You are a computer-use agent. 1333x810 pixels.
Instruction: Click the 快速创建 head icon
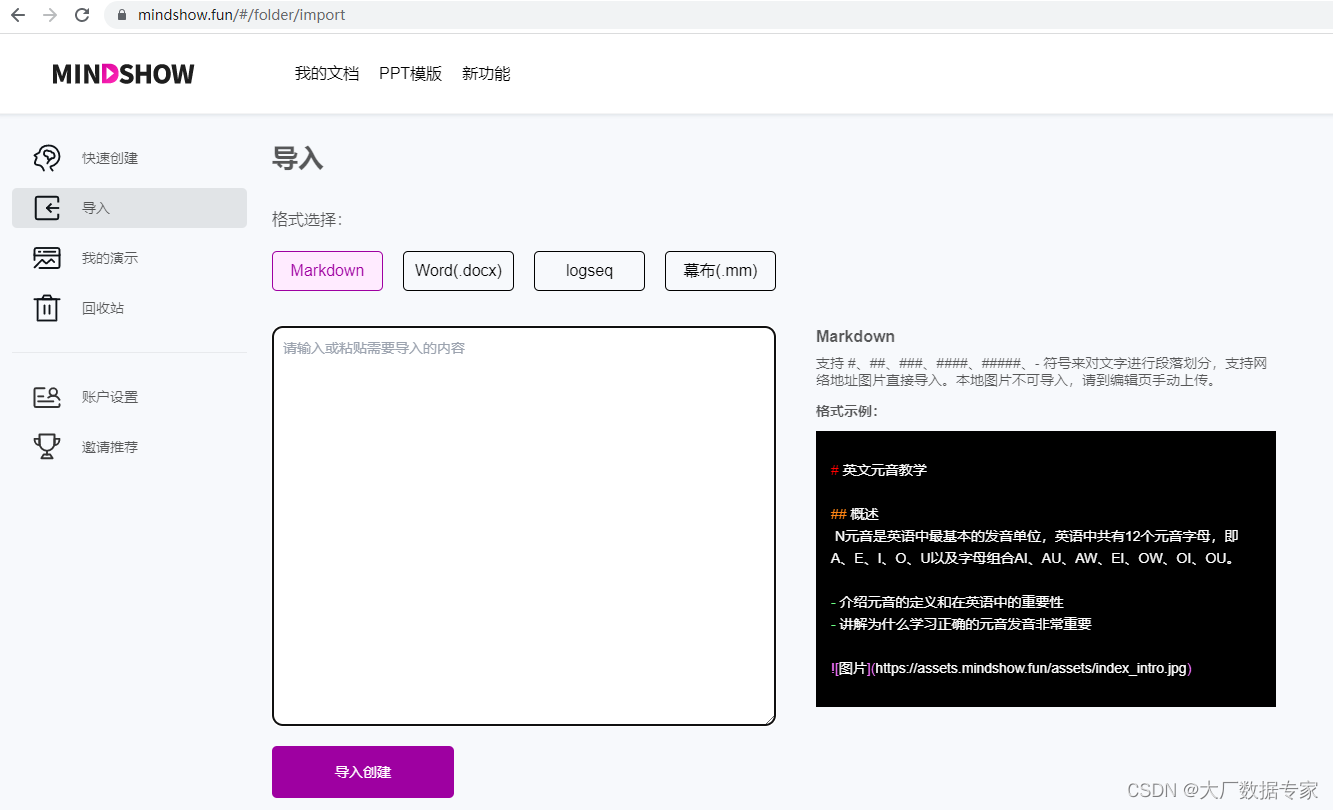47,158
